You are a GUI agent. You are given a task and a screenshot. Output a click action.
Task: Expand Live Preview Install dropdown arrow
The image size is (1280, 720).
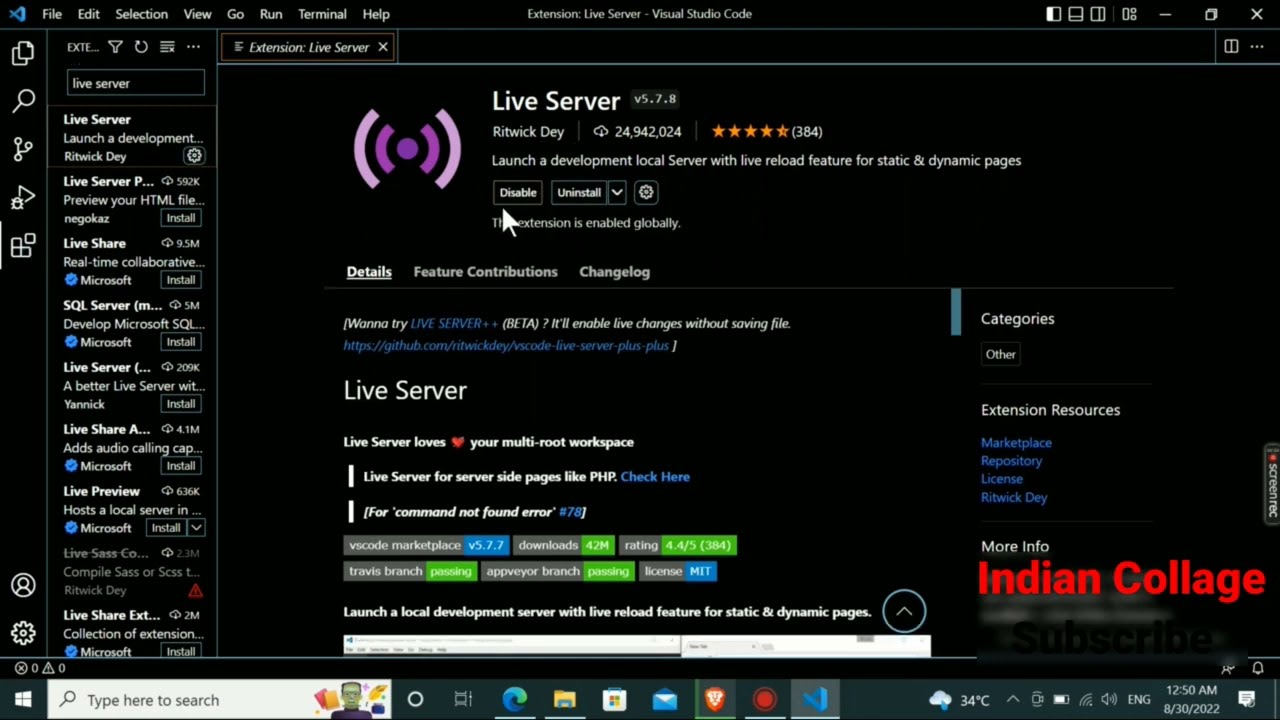click(196, 528)
